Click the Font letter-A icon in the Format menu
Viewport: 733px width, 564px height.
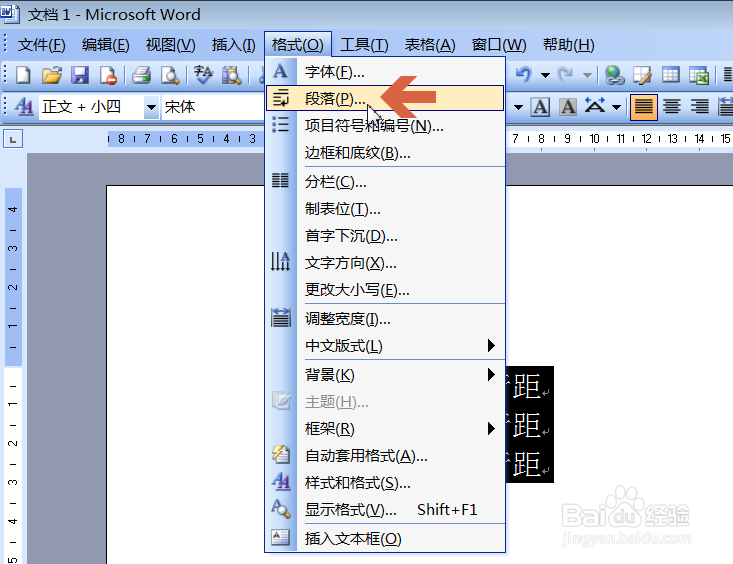(280, 72)
